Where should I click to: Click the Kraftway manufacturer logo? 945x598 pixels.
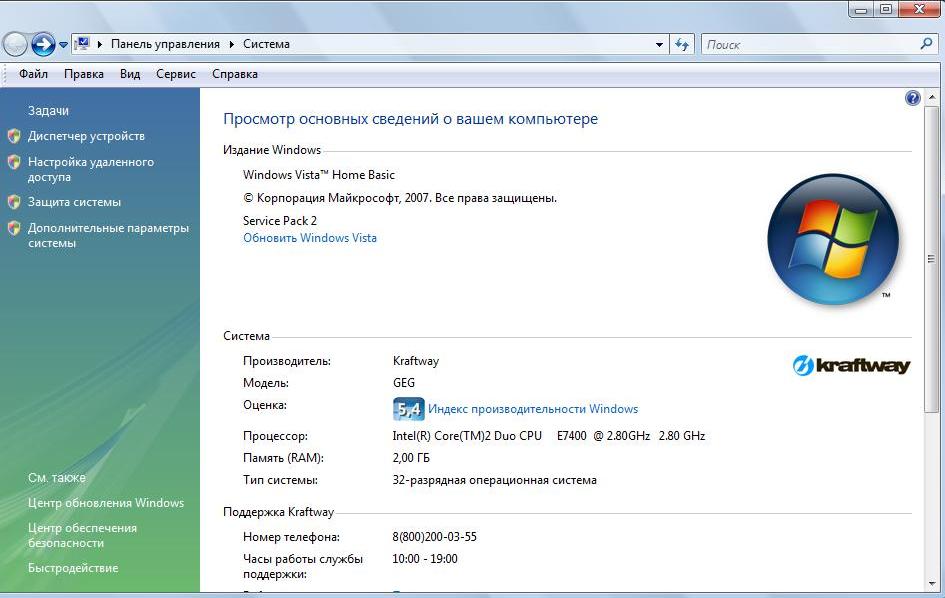851,365
